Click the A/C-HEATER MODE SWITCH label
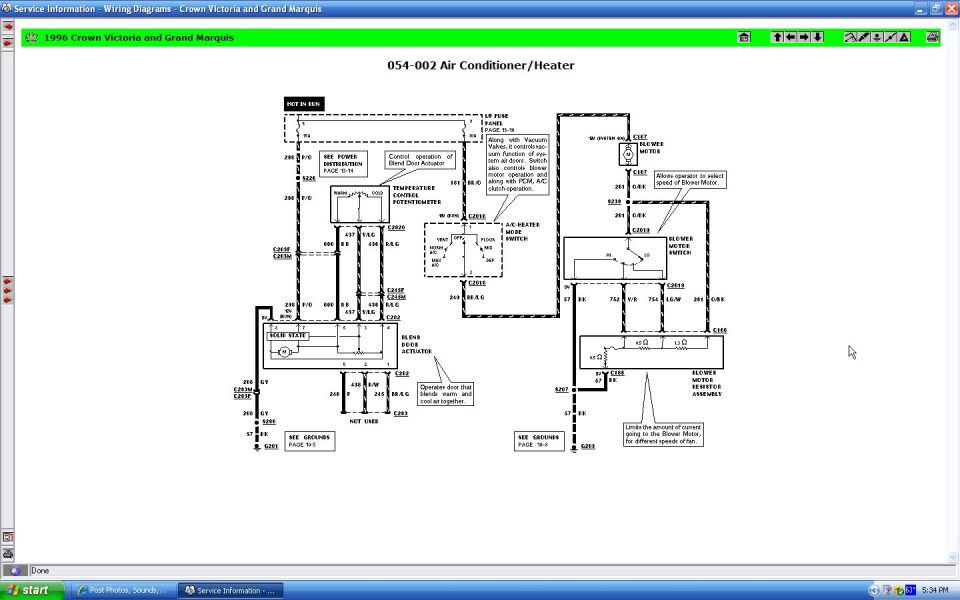The image size is (960, 600). [x=522, y=231]
